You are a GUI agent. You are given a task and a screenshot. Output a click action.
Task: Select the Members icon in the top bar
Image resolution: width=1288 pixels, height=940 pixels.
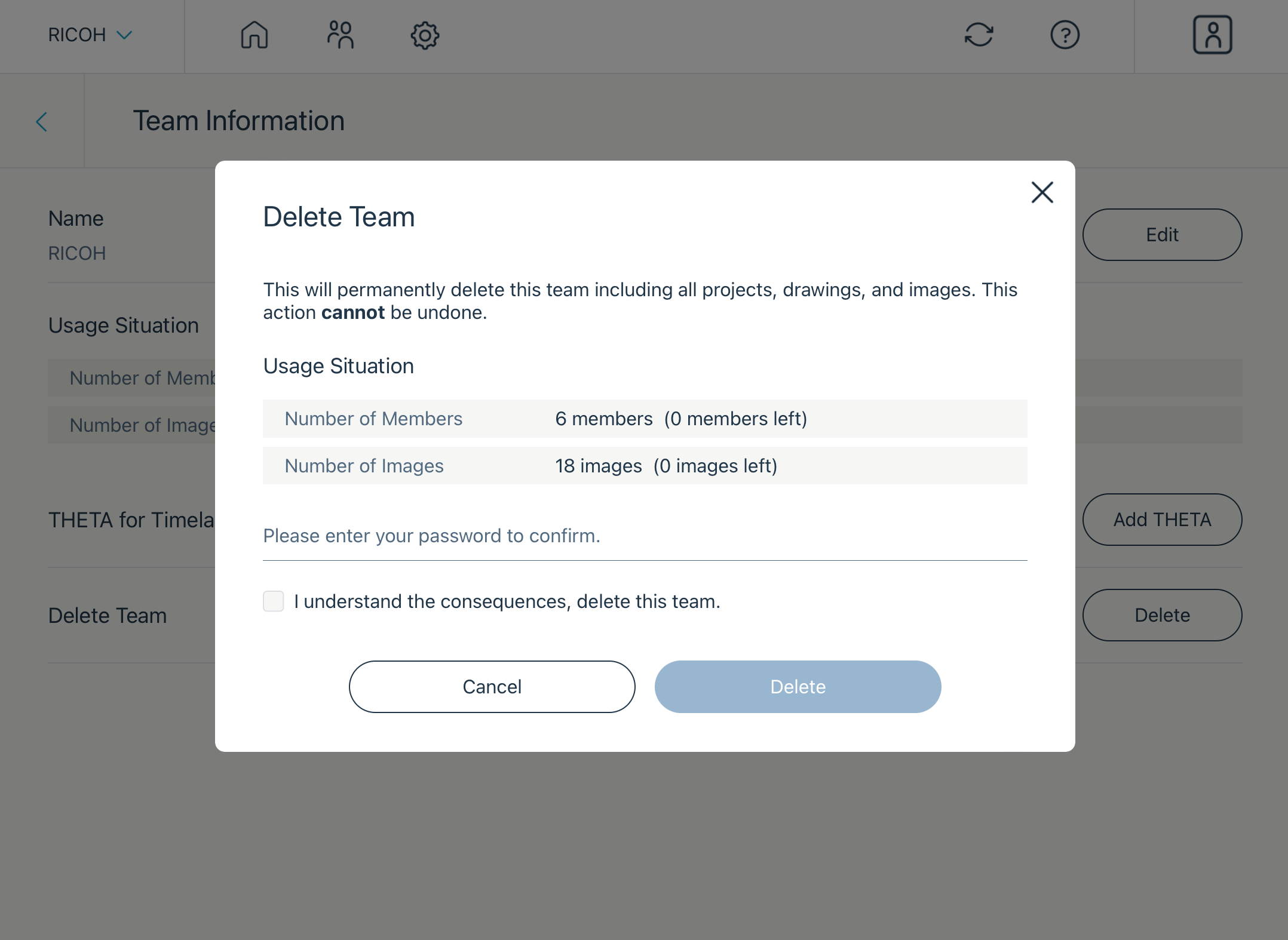341,35
